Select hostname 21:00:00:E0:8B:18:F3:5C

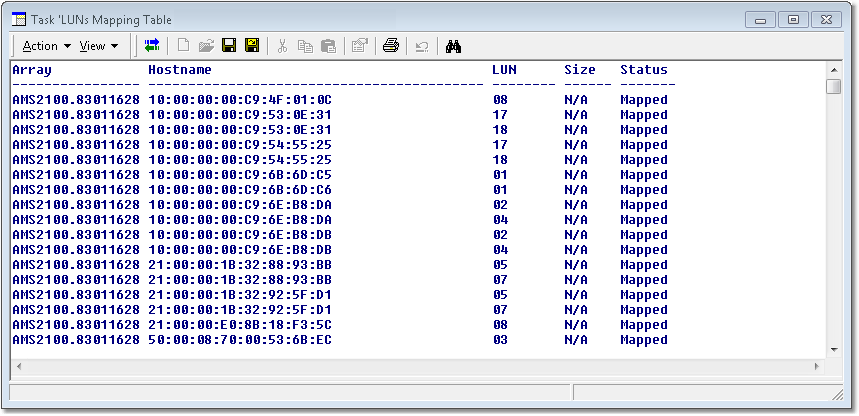point(240,324)
